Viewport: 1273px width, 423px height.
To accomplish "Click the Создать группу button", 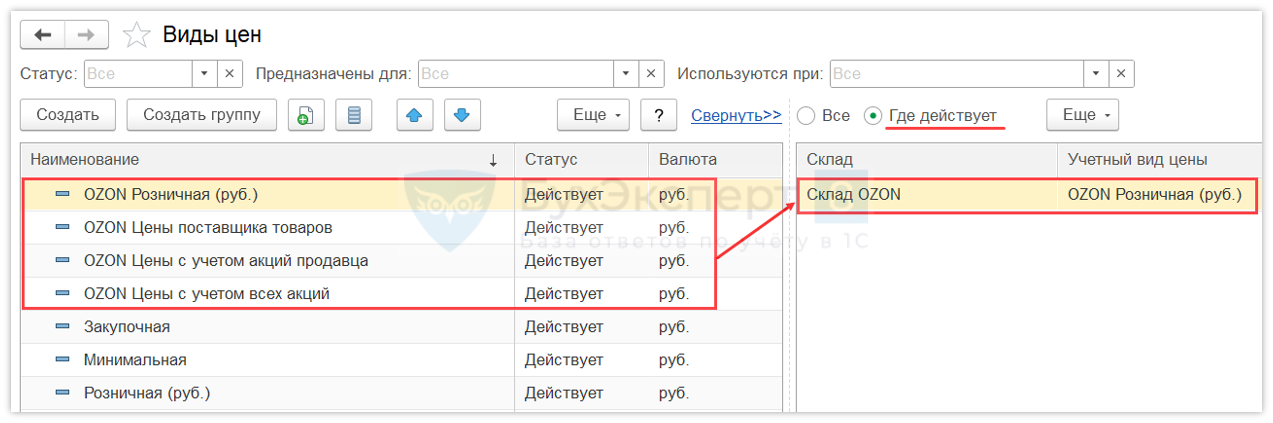I will point(202,115).
